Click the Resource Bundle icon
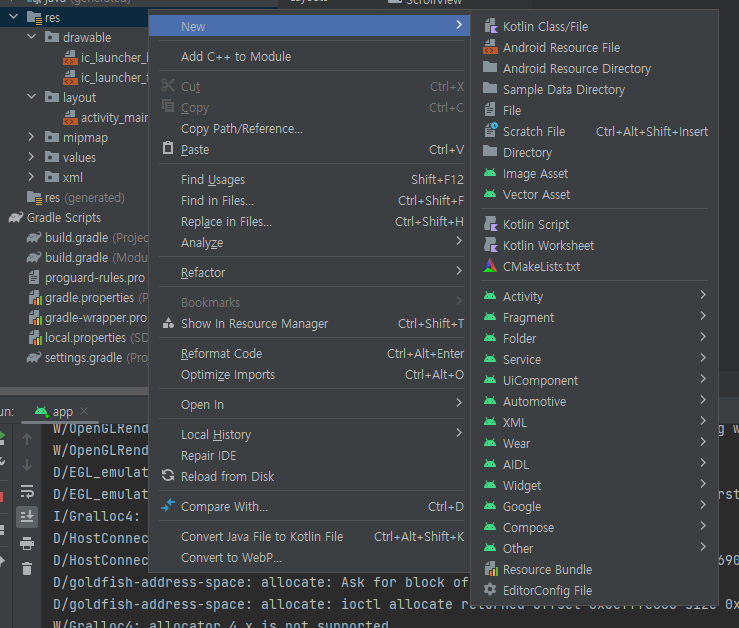This screenshot has width=739, height=628. (x=491, y=569)
